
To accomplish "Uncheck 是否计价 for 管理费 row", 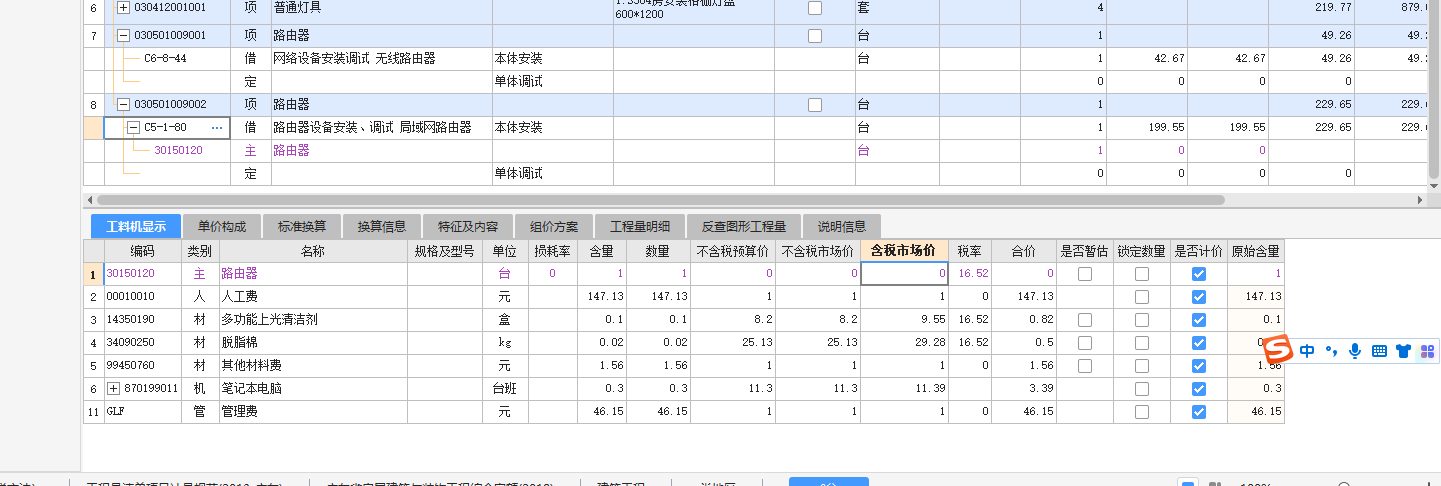I will click(x=1199, y=412).
